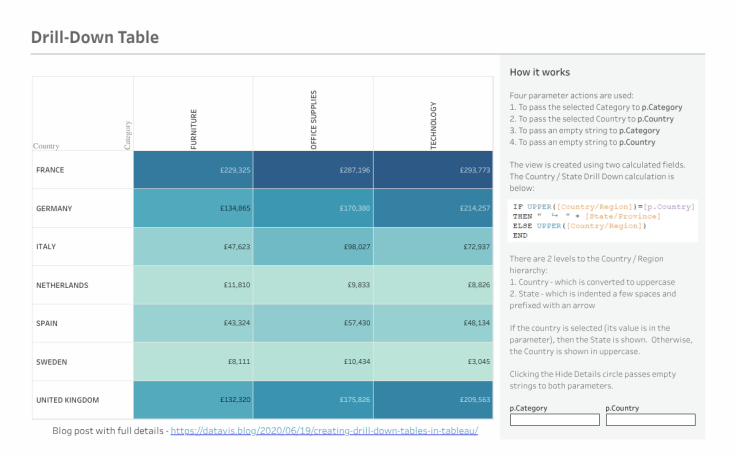736x454 pixels.
Task: Expand the GERMANY row to show states
Action: 54,208
